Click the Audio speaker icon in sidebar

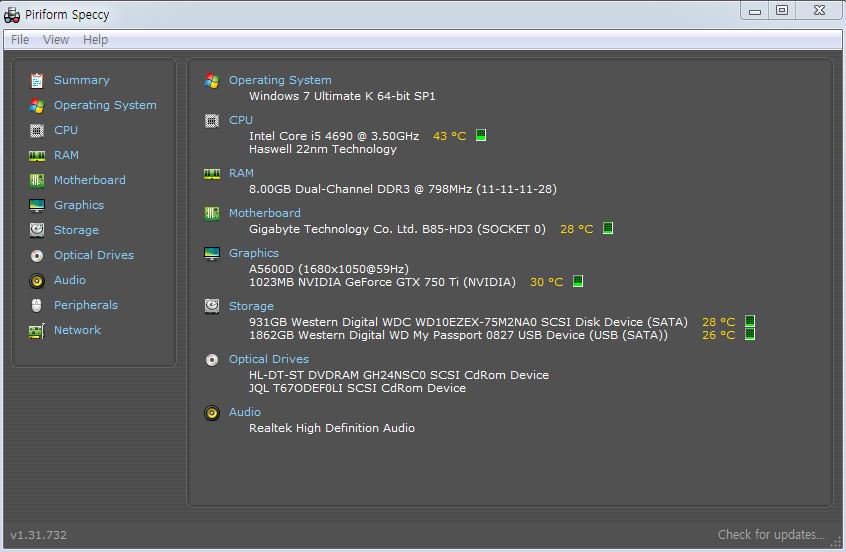tap(37, 281)
